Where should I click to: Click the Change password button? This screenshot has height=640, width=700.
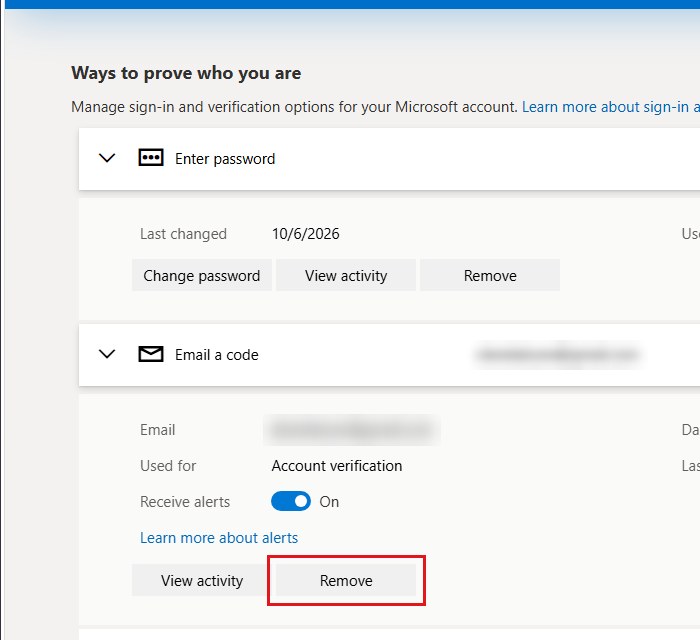(x=202, y=275)
